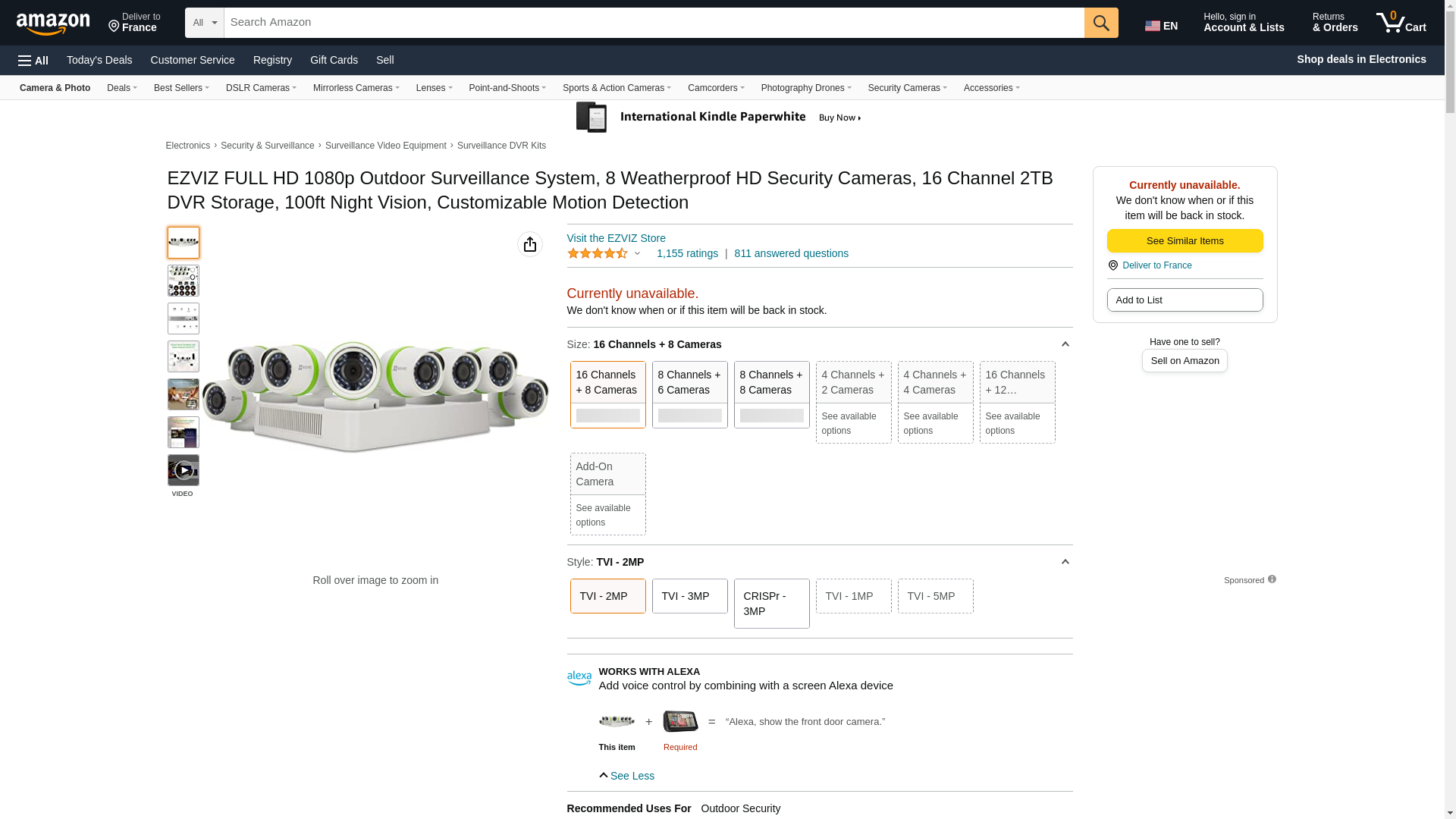Image resolution: width=1456 pixels, height=819 pixels.
Task: Open the Today's Deals tab
Action: click(x=99, y=60)
